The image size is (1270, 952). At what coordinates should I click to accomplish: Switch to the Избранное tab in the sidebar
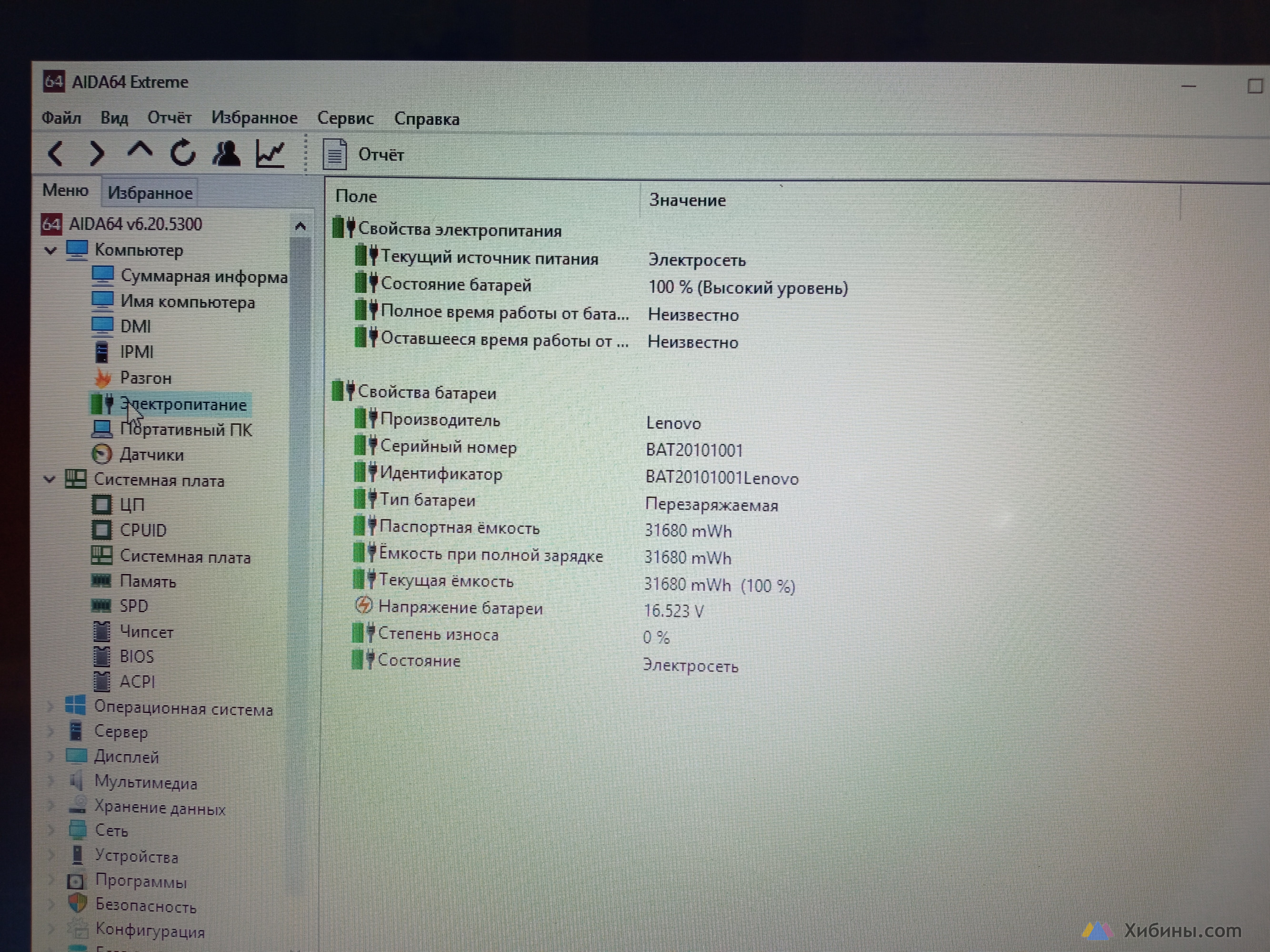150,193
